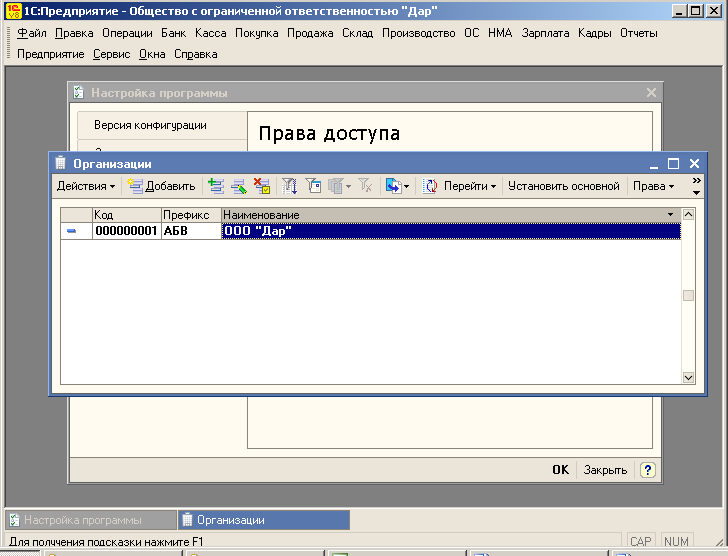Select the ООО "Дар" name cell

[451, 231]
